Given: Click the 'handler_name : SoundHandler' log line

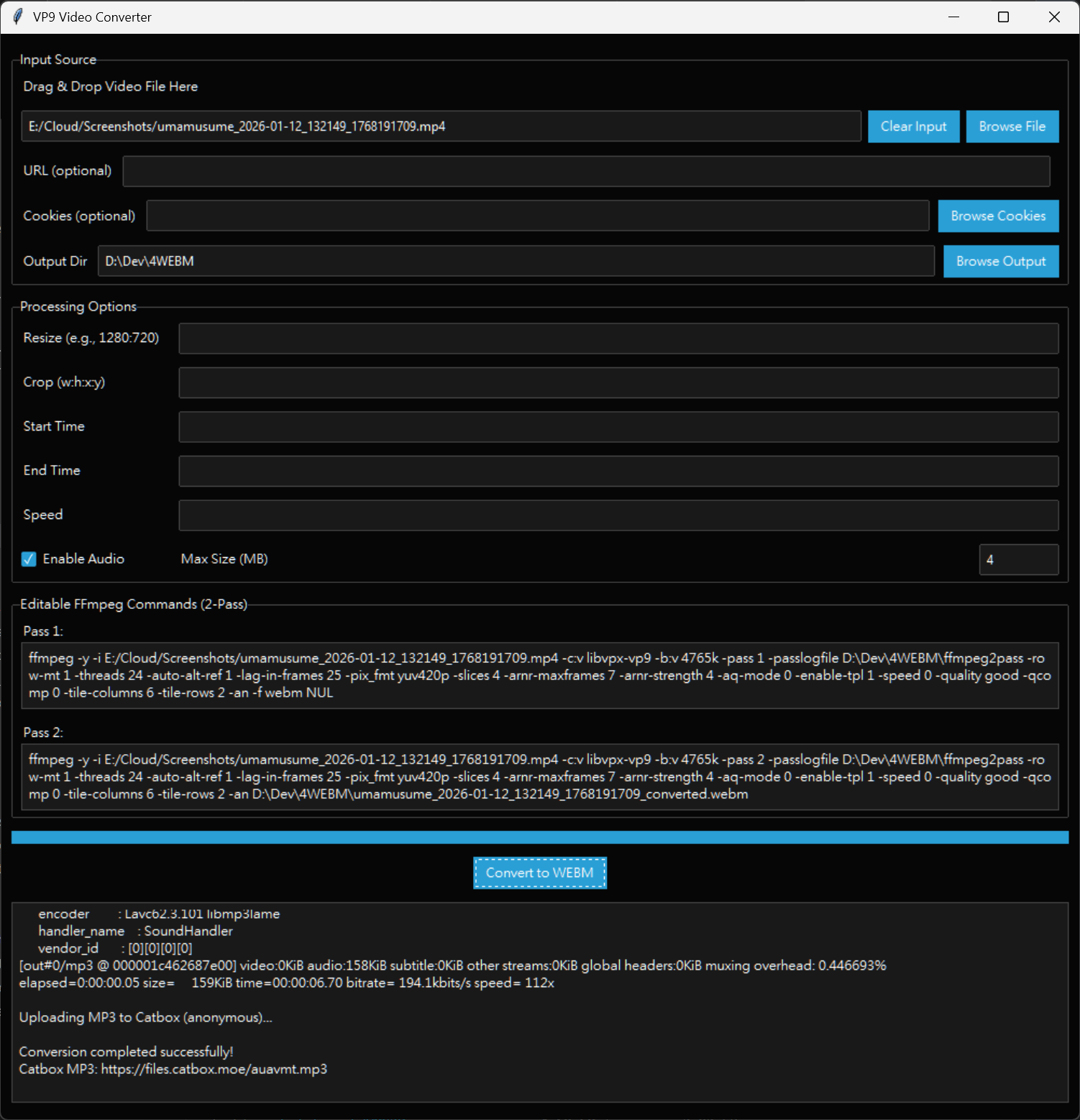Looking at the screenshot, I should pyautogui.click(x=135, y=931).
